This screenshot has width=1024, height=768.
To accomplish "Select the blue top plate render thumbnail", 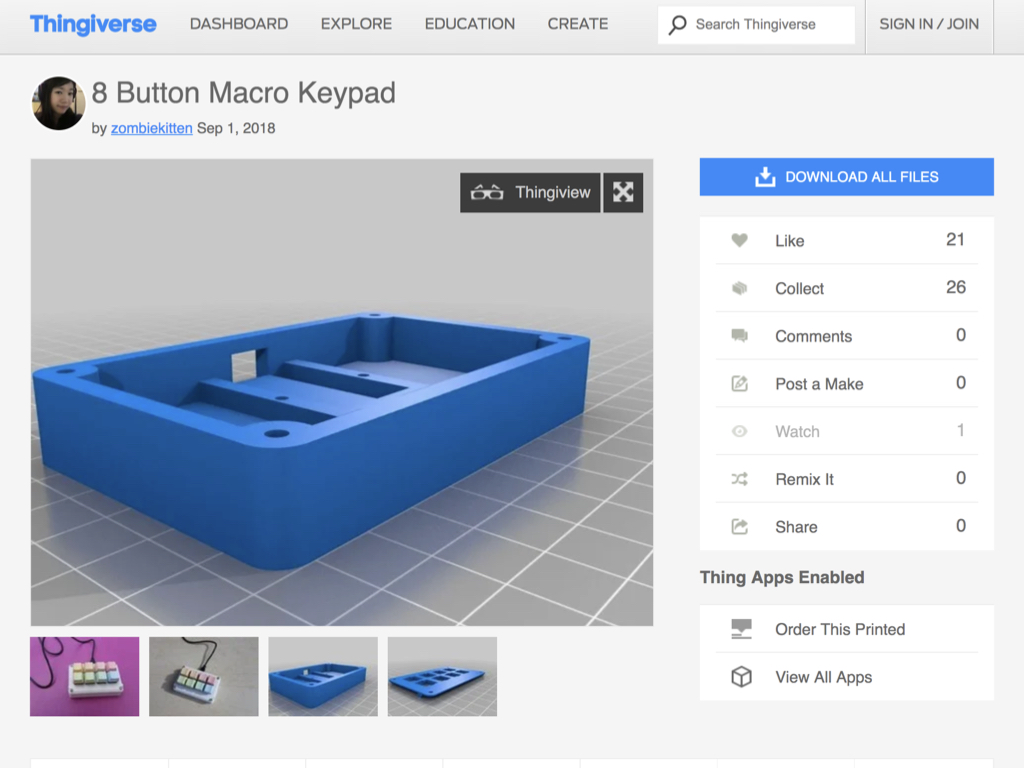I will [x=442, y=677].
